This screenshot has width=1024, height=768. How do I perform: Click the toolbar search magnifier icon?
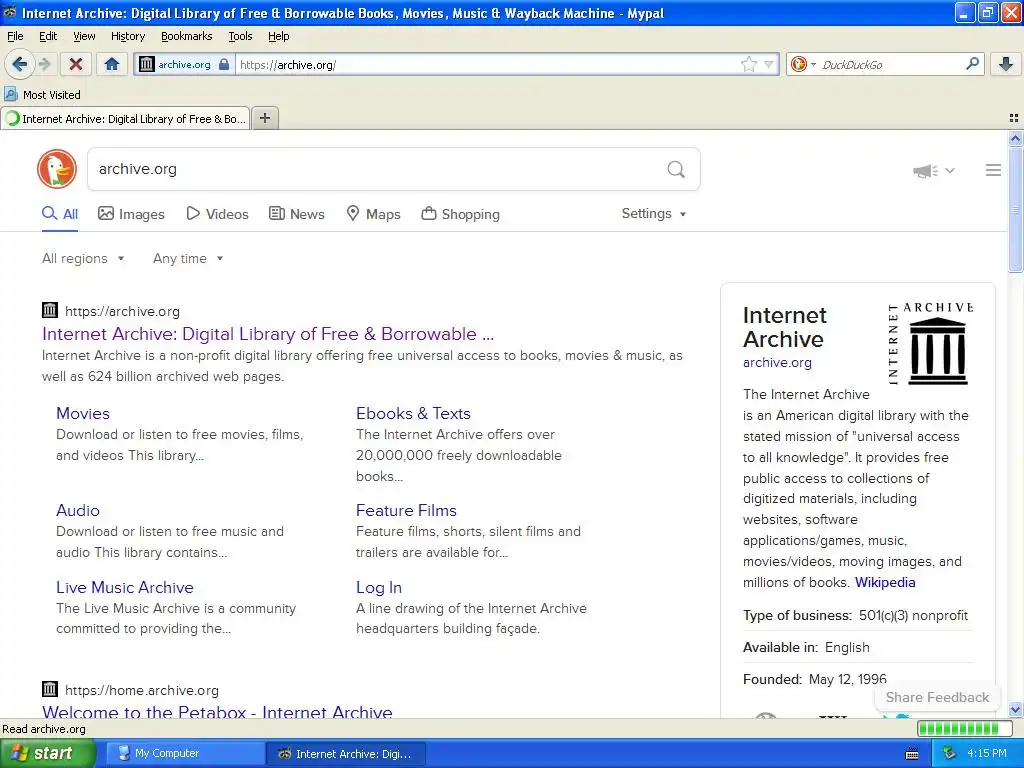972,63
